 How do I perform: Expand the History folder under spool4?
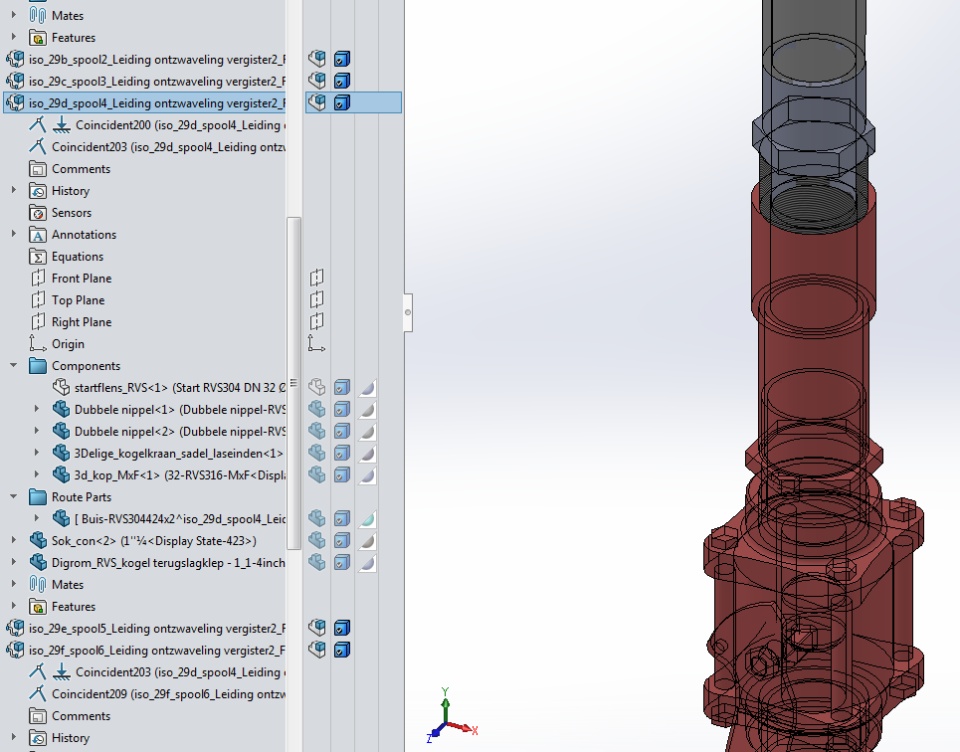pyautogui.click(x=13, y=190)
